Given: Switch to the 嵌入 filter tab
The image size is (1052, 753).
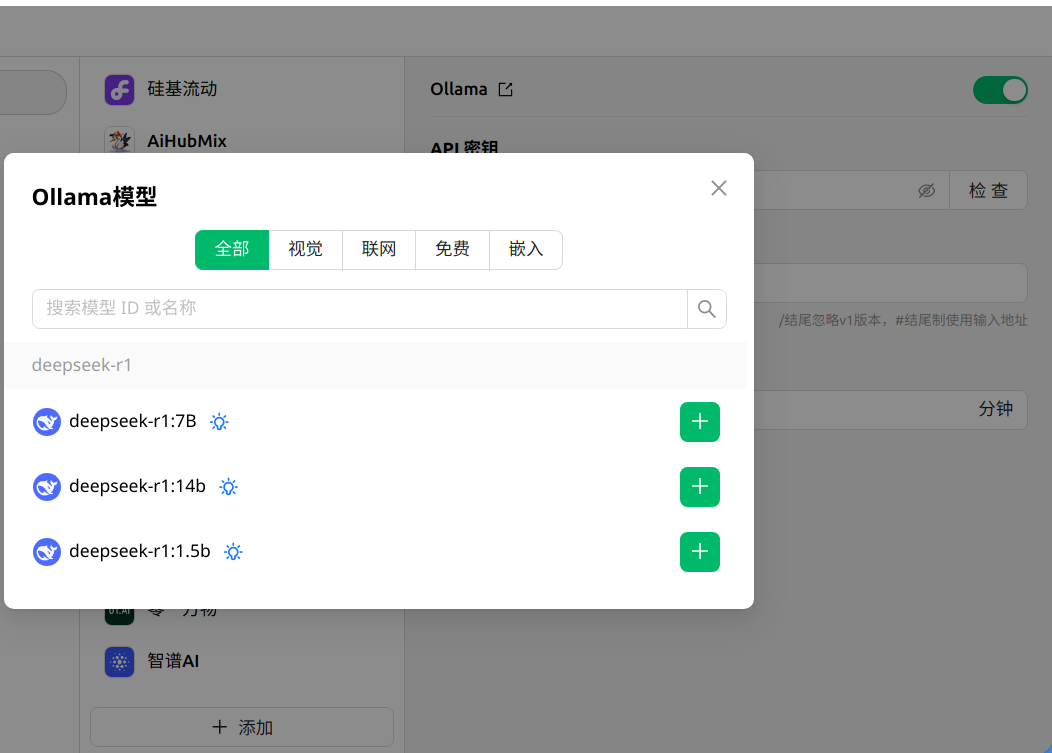Looking at the screenshot, I should [x=526, y=250].
